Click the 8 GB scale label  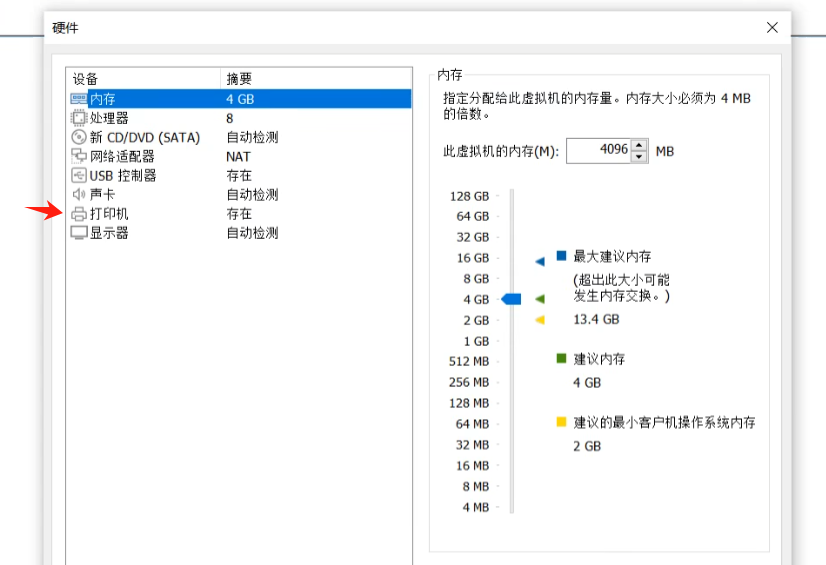point(476,279)
